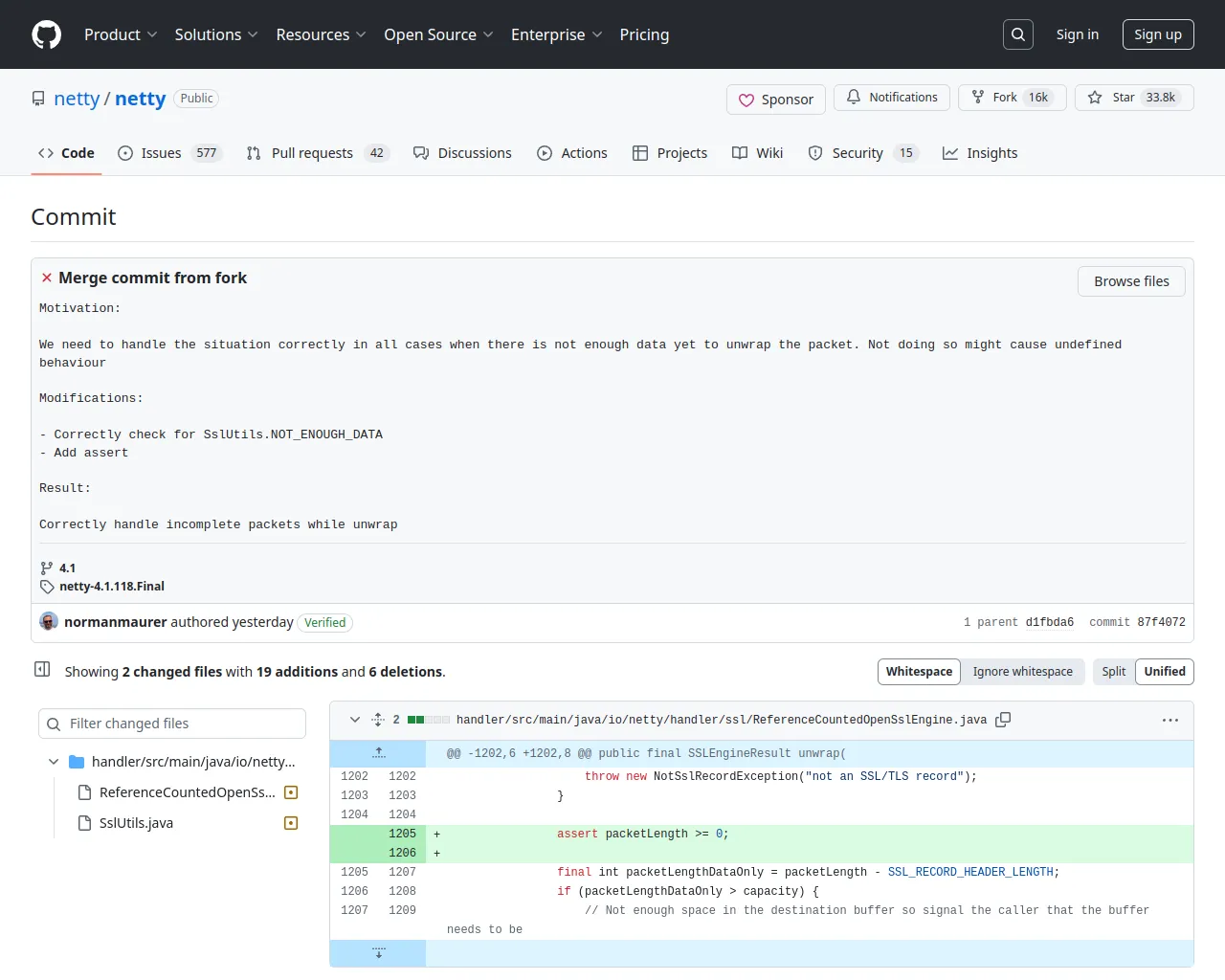Click the failed status X icon
The height and width of the screenshot is (980, 1225).
coord(46,278)
